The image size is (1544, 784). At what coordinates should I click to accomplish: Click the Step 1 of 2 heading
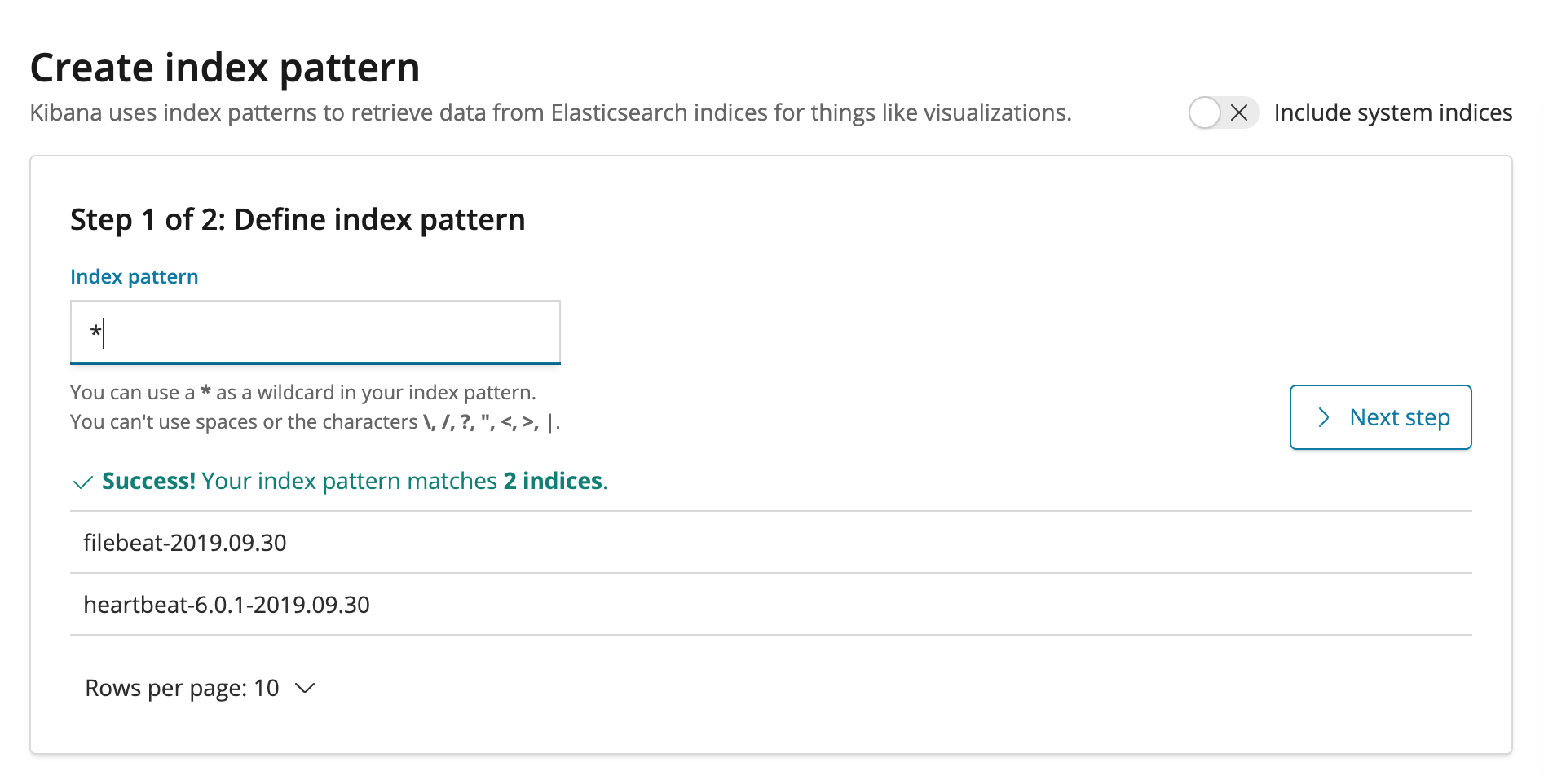coord(298,219)
